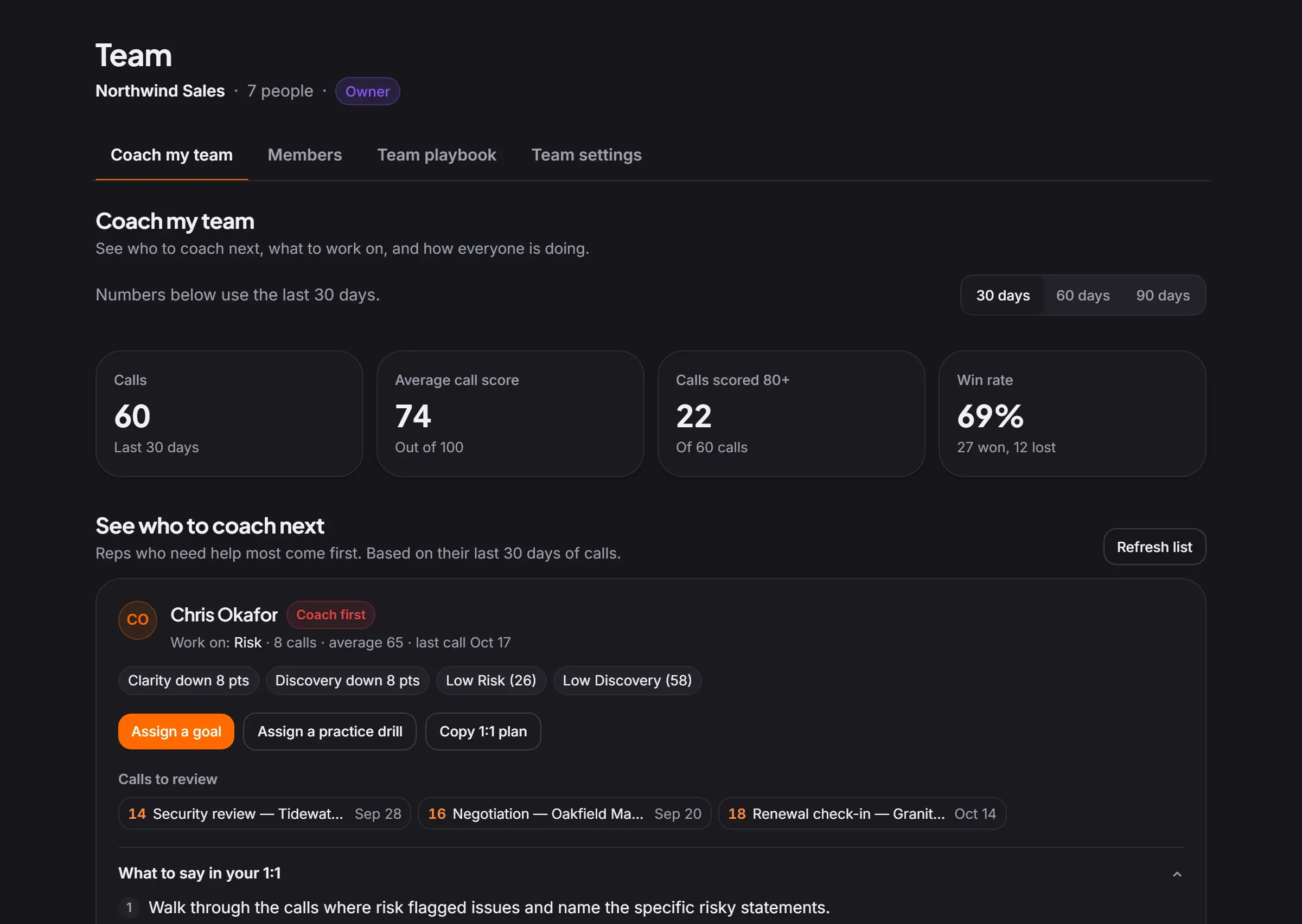The width and height of the screenshot is (1302, 924).
Task: Copy the 1:1 plan
Action: point(483,731)
